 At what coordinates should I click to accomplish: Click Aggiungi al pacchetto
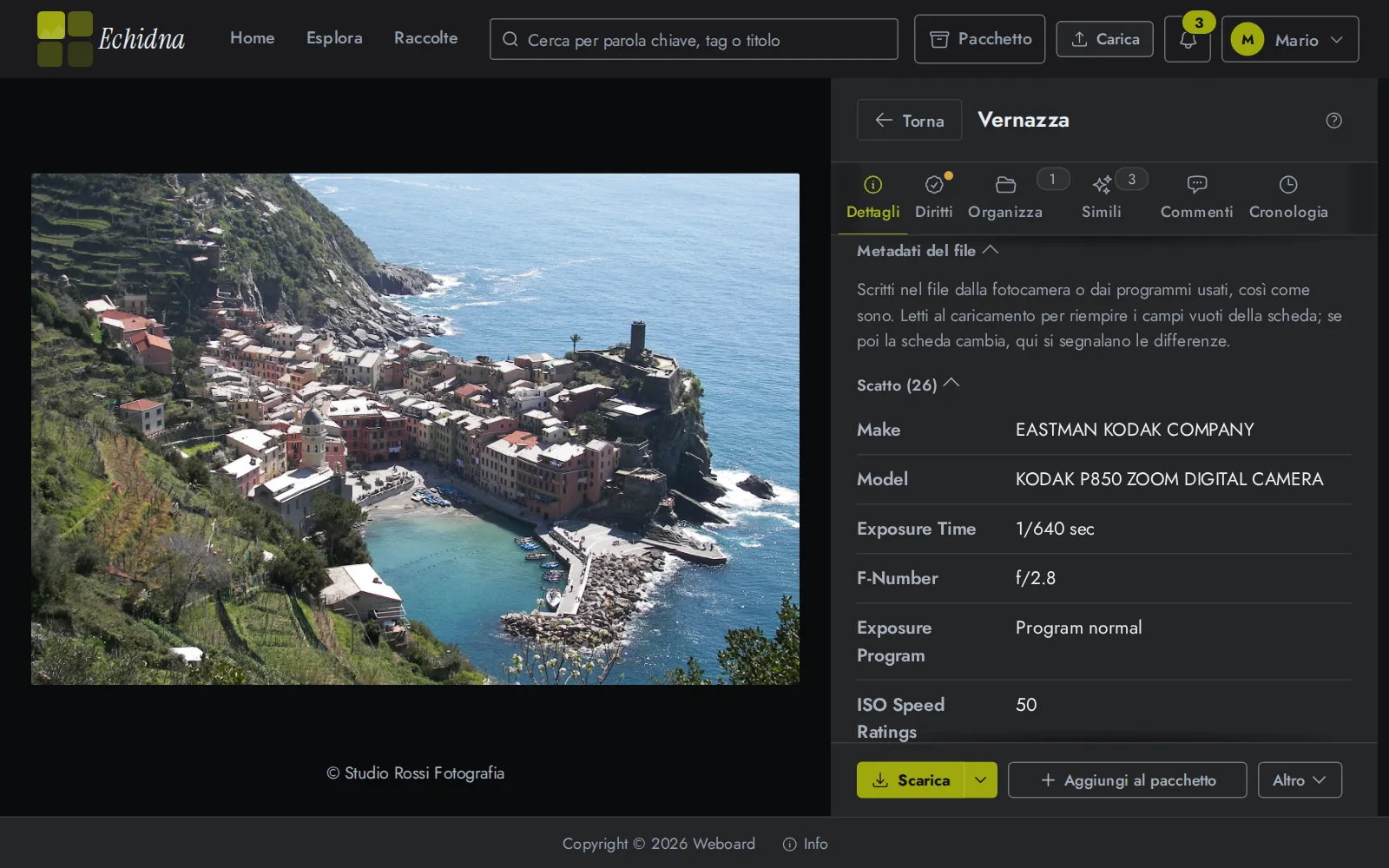[x=1127, y=780]
